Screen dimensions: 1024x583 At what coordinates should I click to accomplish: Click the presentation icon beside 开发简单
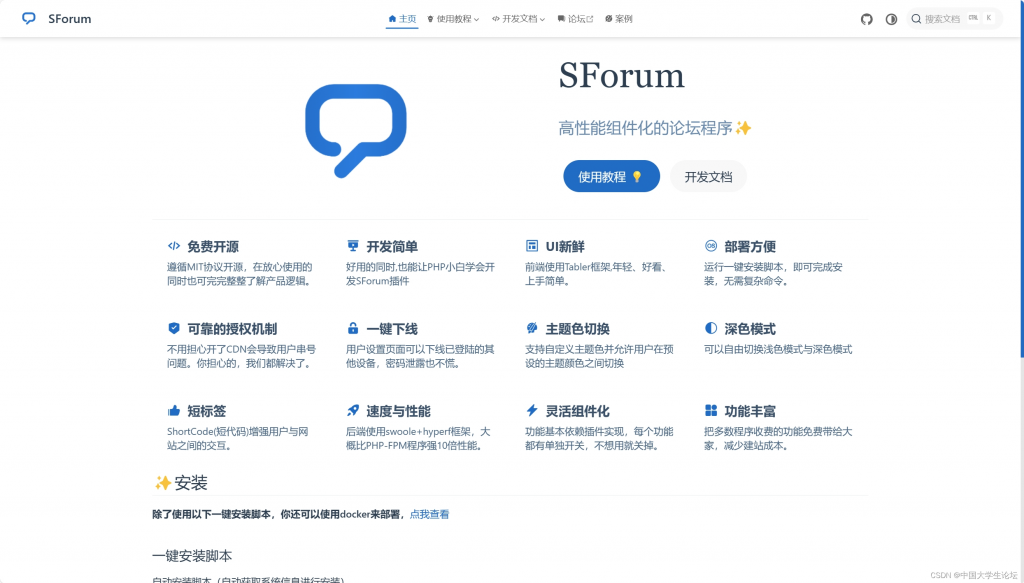(353, 246)
